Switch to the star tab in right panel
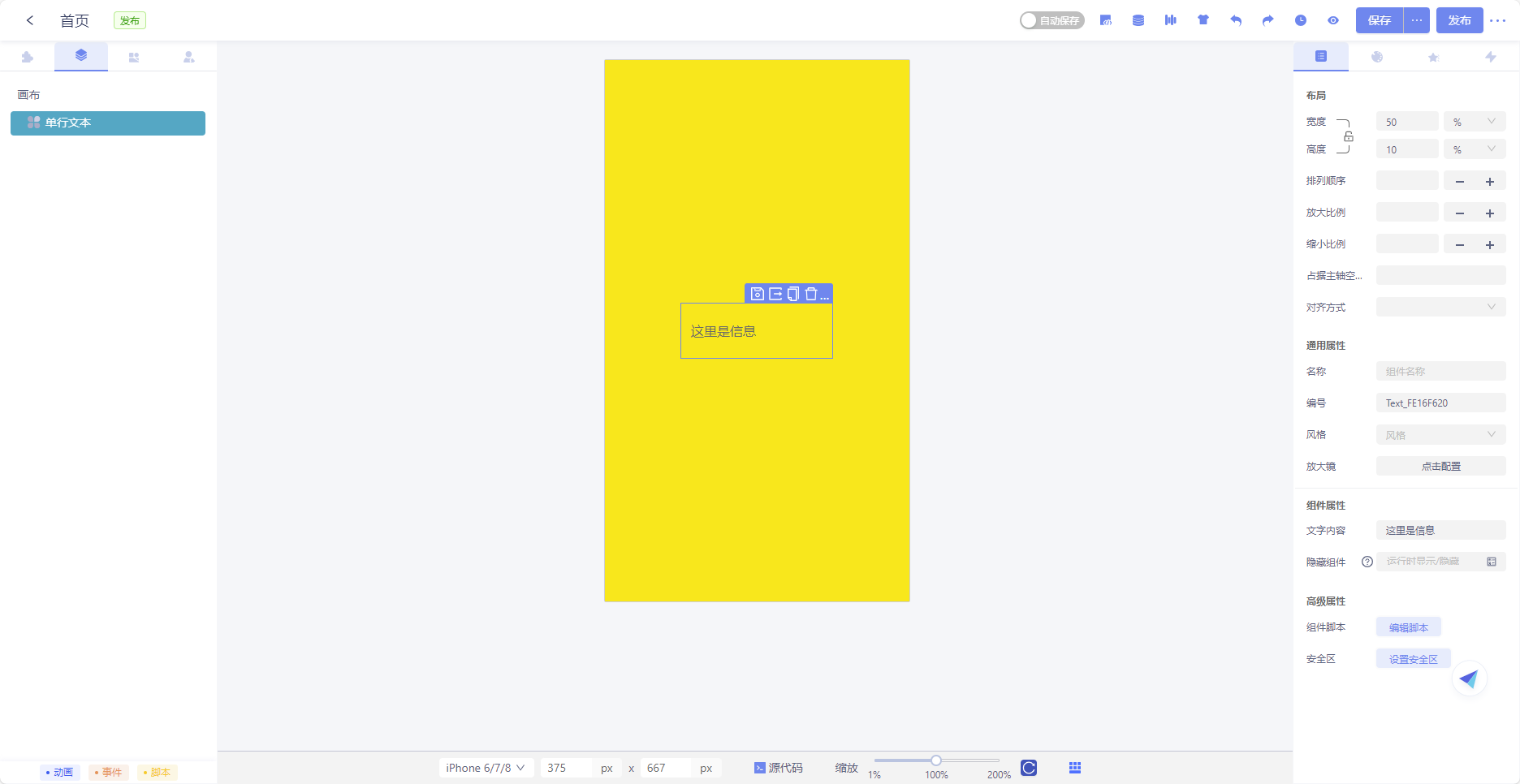Screen dimensions: 1520x784 coord(1434,57)
